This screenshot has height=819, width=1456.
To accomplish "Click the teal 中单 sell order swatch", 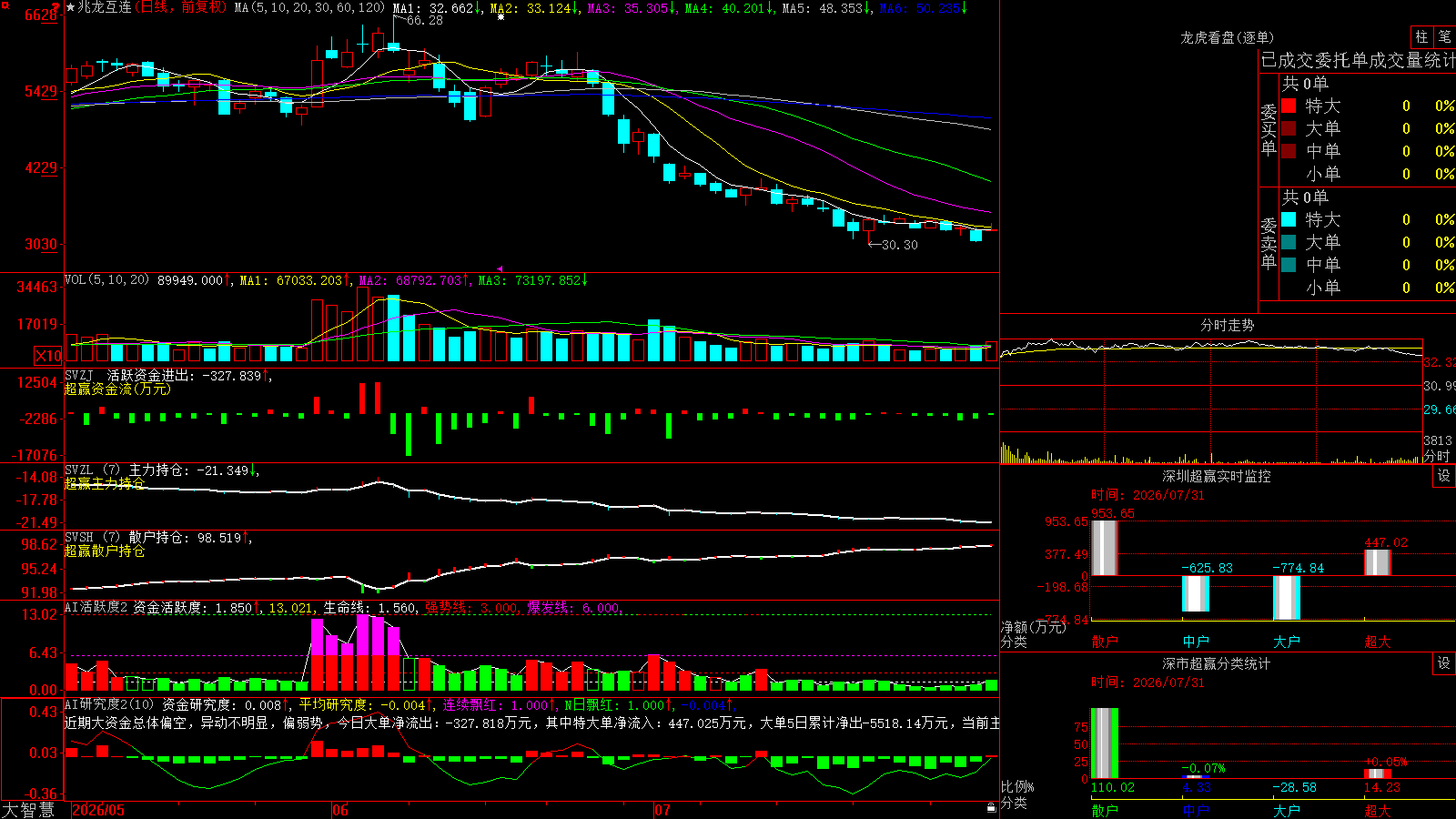I will click(1289, 265).
